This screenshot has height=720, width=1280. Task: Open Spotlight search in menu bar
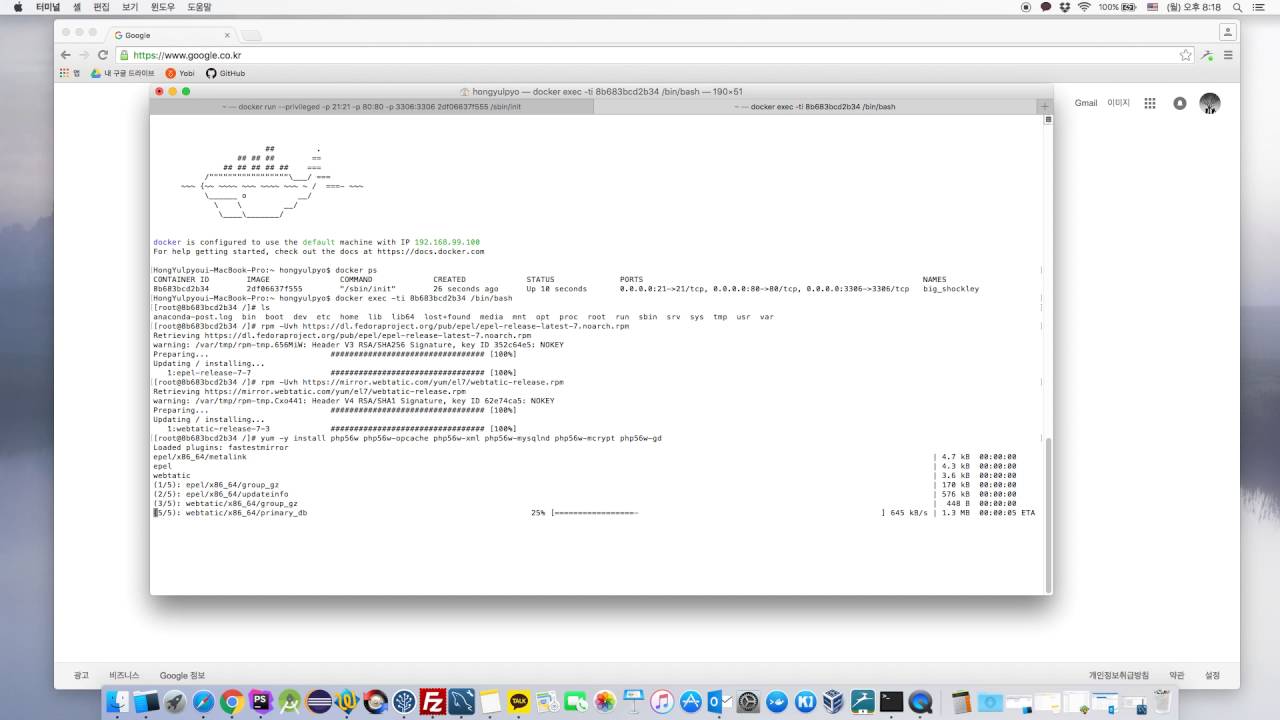[x=1237, y=7]
